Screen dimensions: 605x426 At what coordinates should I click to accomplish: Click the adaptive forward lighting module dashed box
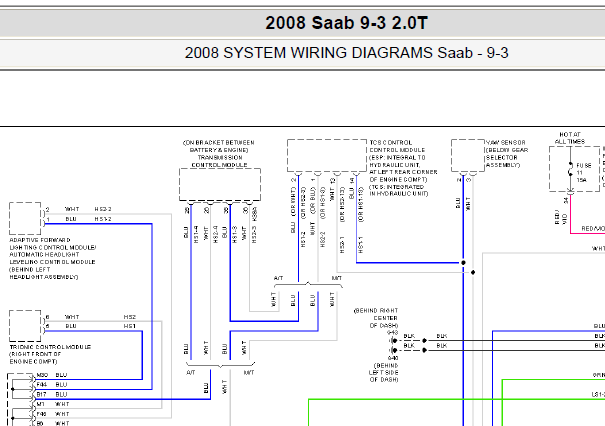click(x=25, y=218)
